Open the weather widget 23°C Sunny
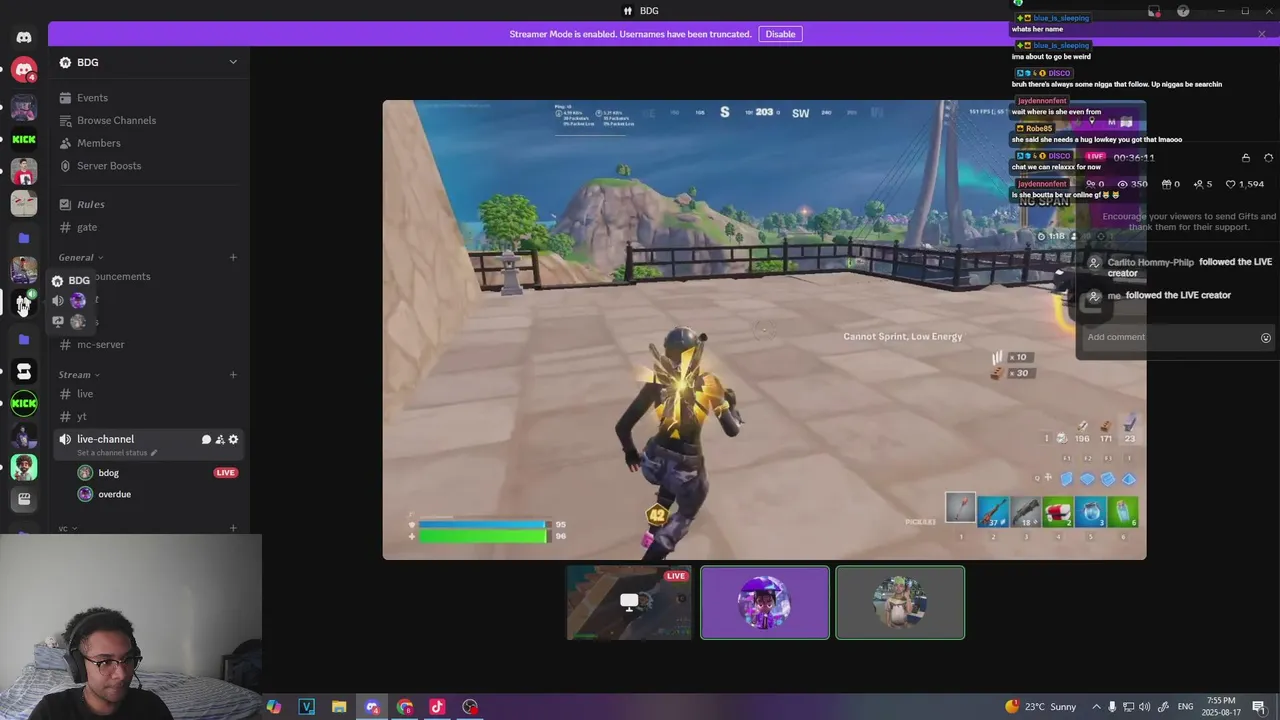The width and height of the screenshot is (1280, 720). click(1041, 707)
